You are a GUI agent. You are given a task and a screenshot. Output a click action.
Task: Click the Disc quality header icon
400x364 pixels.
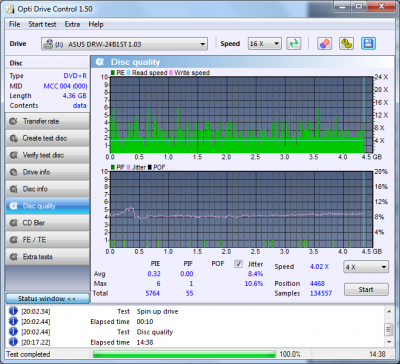[x=100, y=62]
